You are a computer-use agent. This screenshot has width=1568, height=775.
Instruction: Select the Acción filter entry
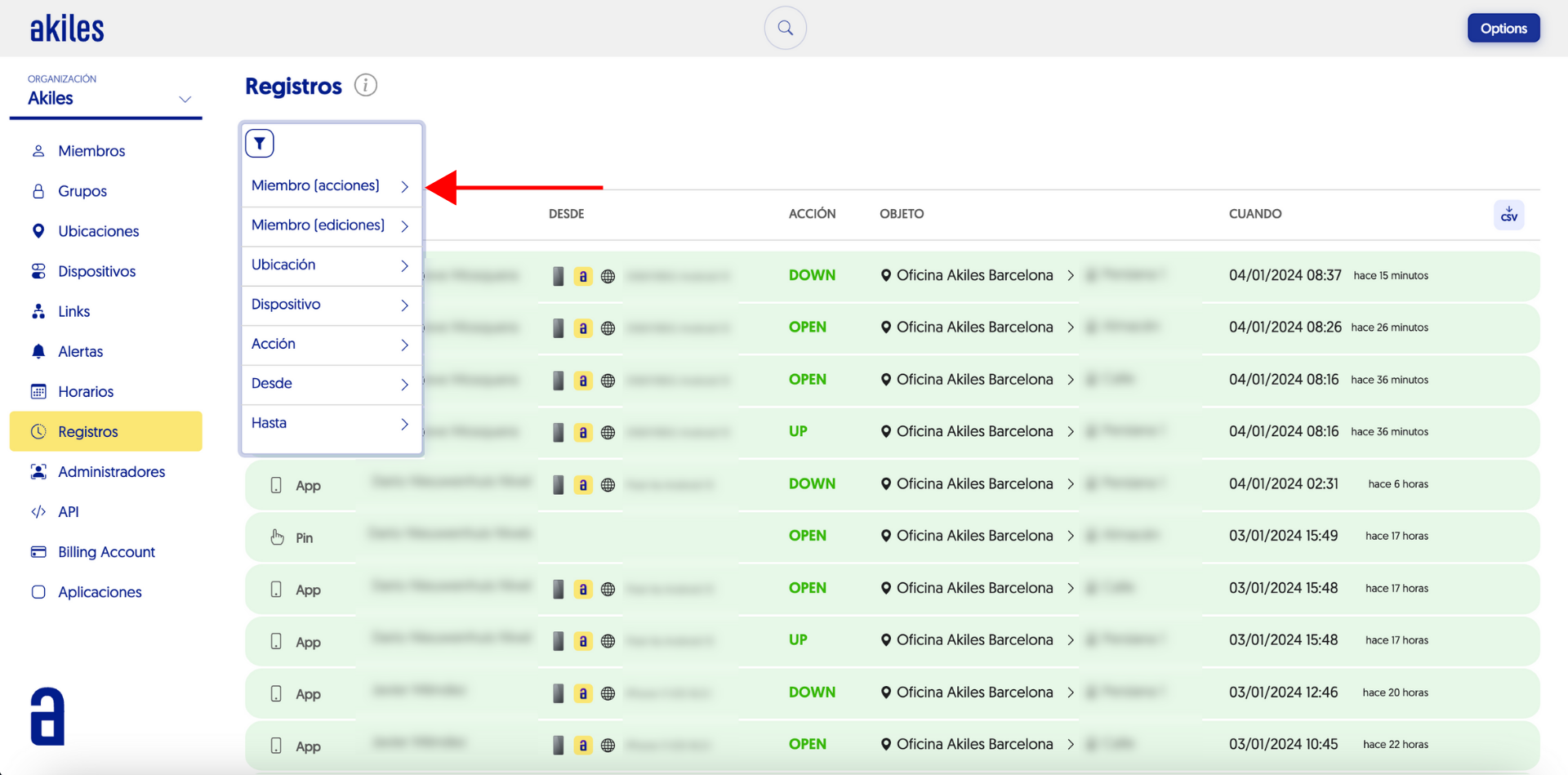pyautogui.click(x=331, y=344)
